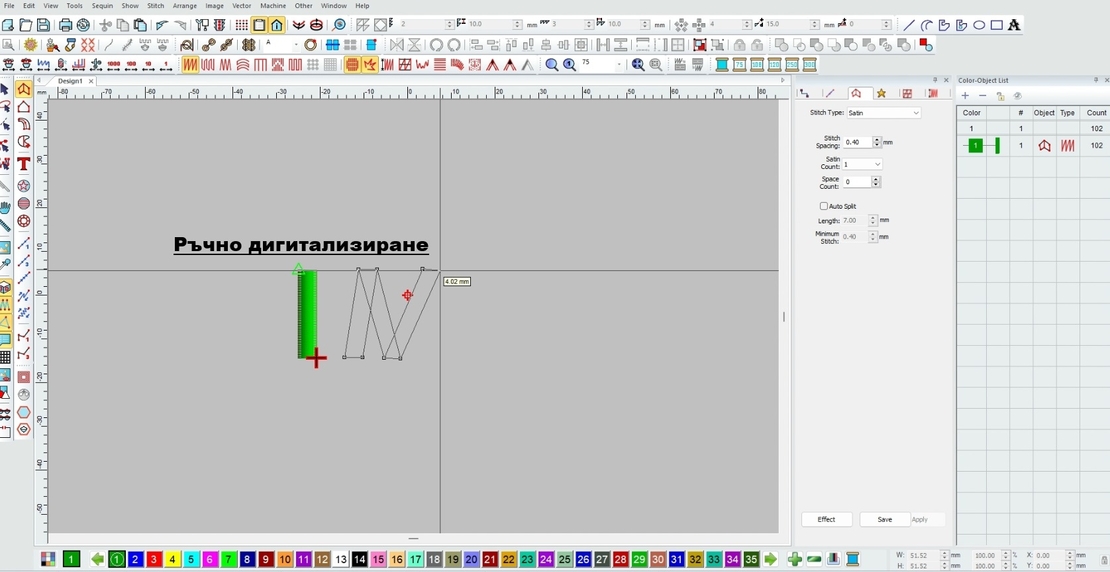Select the rectangle shape drawing tool

(997, 25)
